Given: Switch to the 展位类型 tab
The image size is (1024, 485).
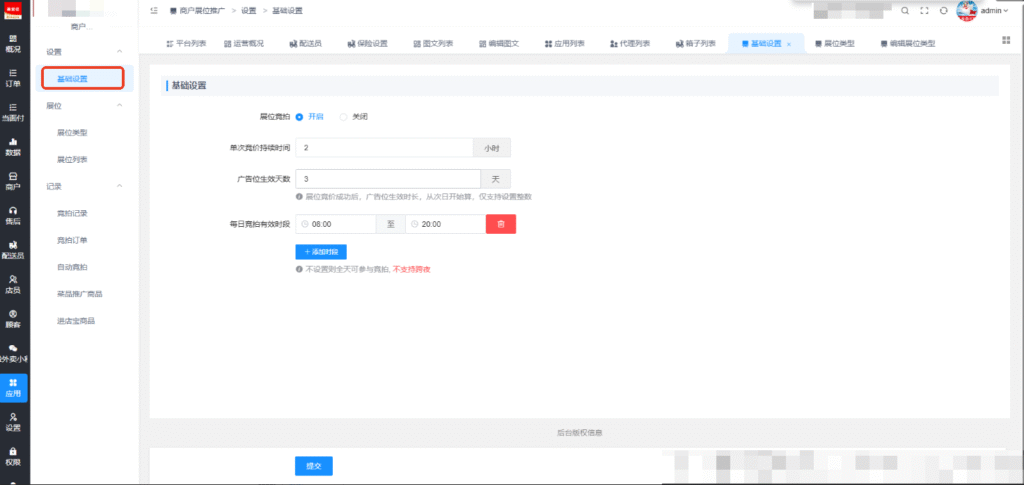Looking at the screenshot, I should 835,44.
